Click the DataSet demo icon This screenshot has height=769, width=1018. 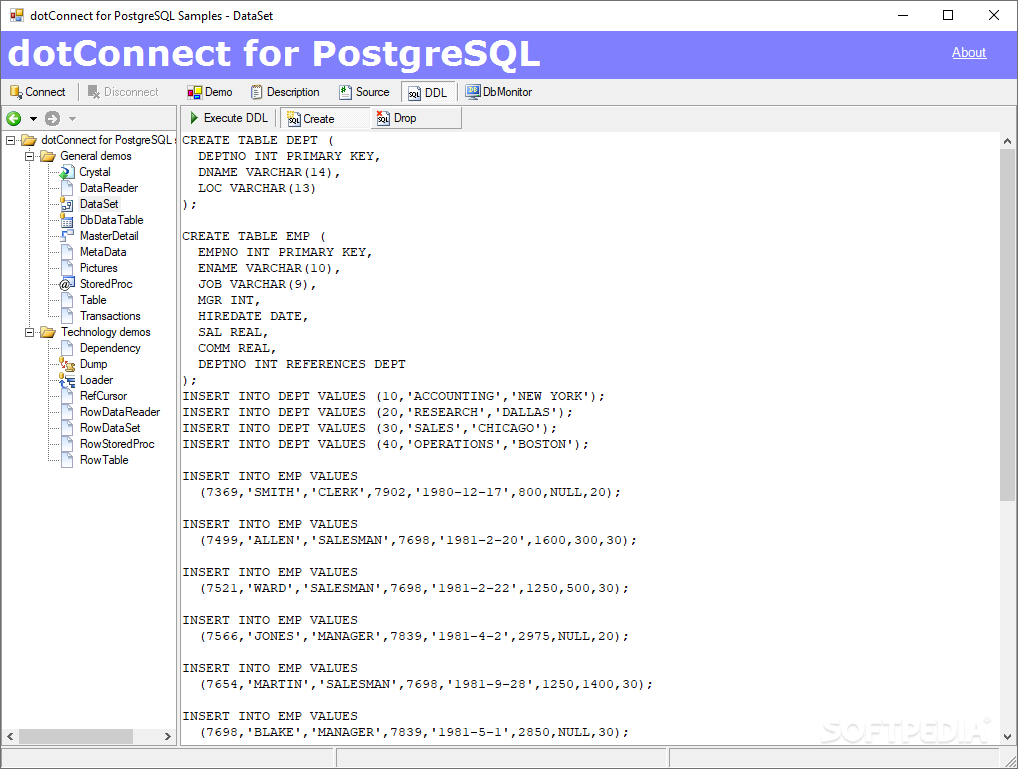click(66, 204)
